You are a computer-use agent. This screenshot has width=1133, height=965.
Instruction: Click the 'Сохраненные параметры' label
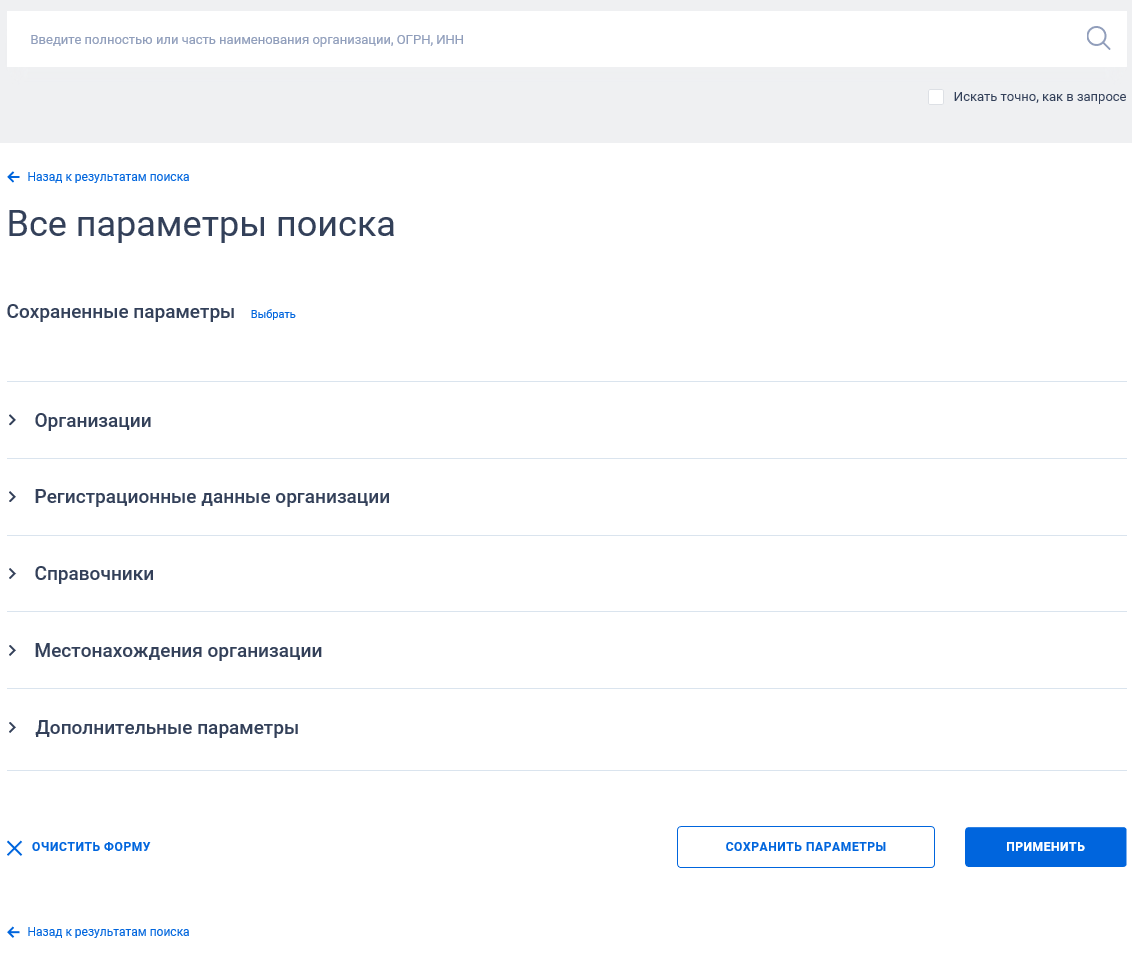[121, 312]
